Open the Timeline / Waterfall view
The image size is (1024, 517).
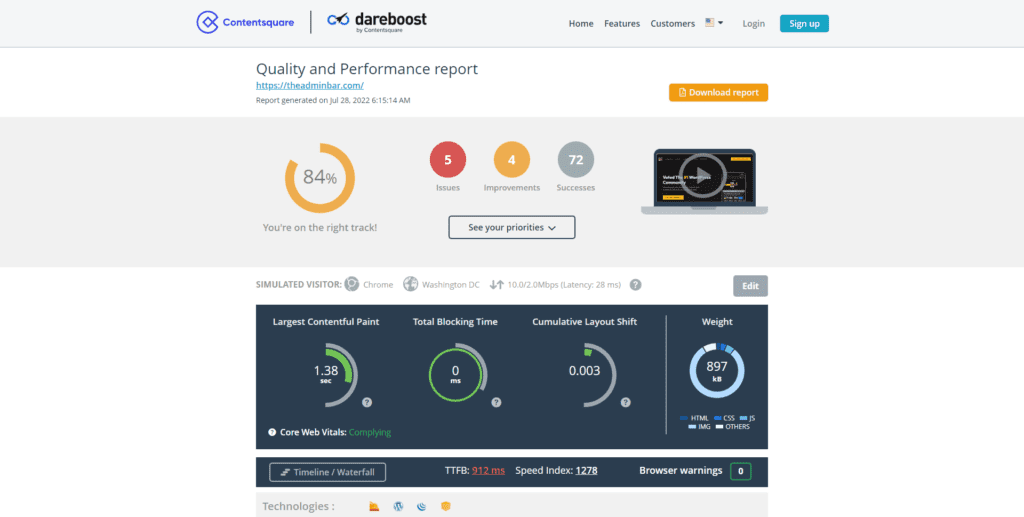point(327,472)
